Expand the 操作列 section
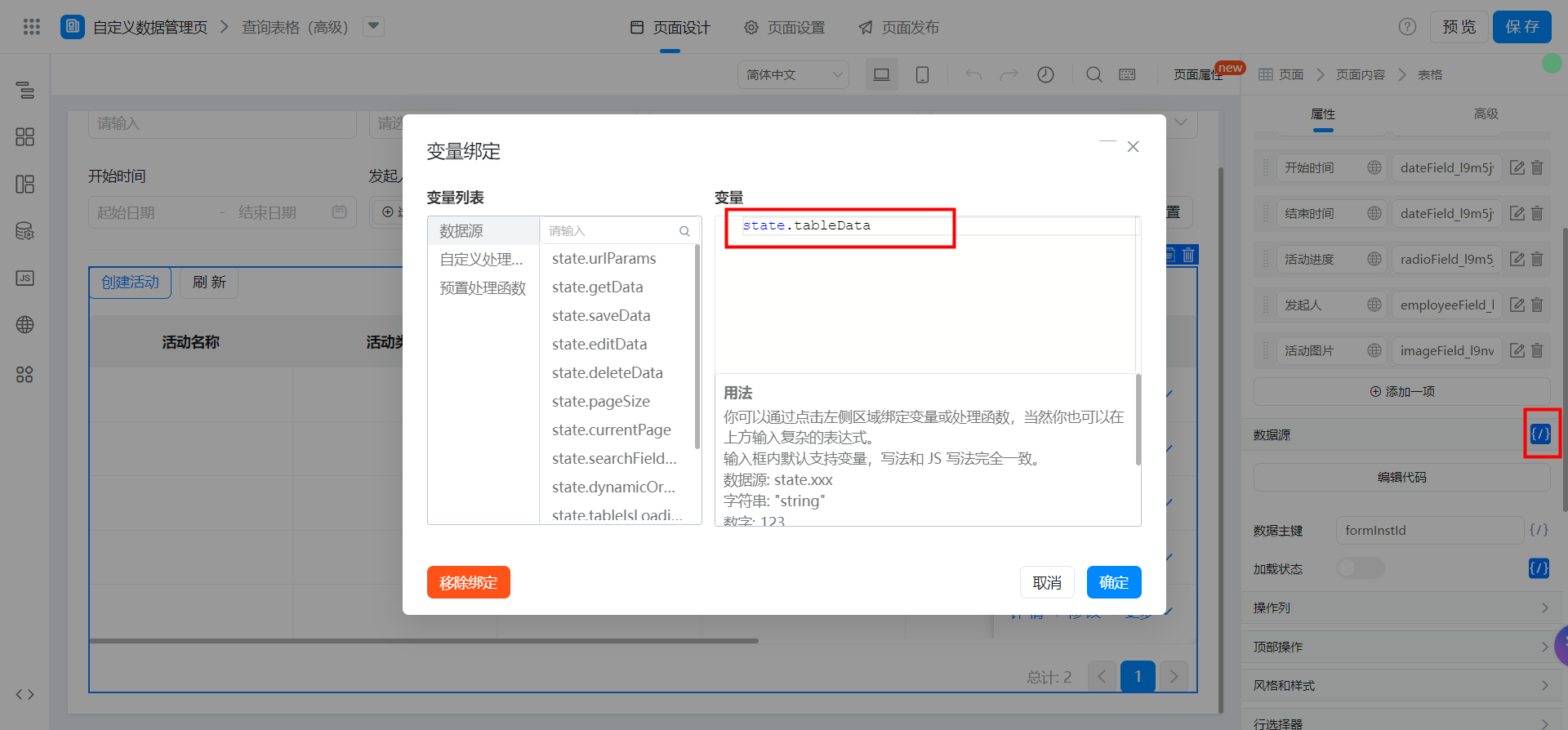The image size is (1568, 730). (1401, 608)
